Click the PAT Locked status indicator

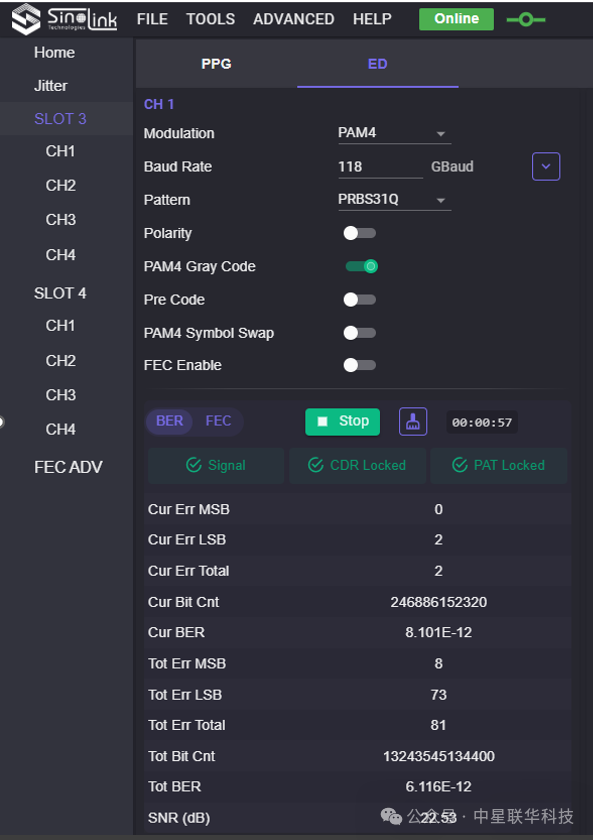tap(499, 465)
